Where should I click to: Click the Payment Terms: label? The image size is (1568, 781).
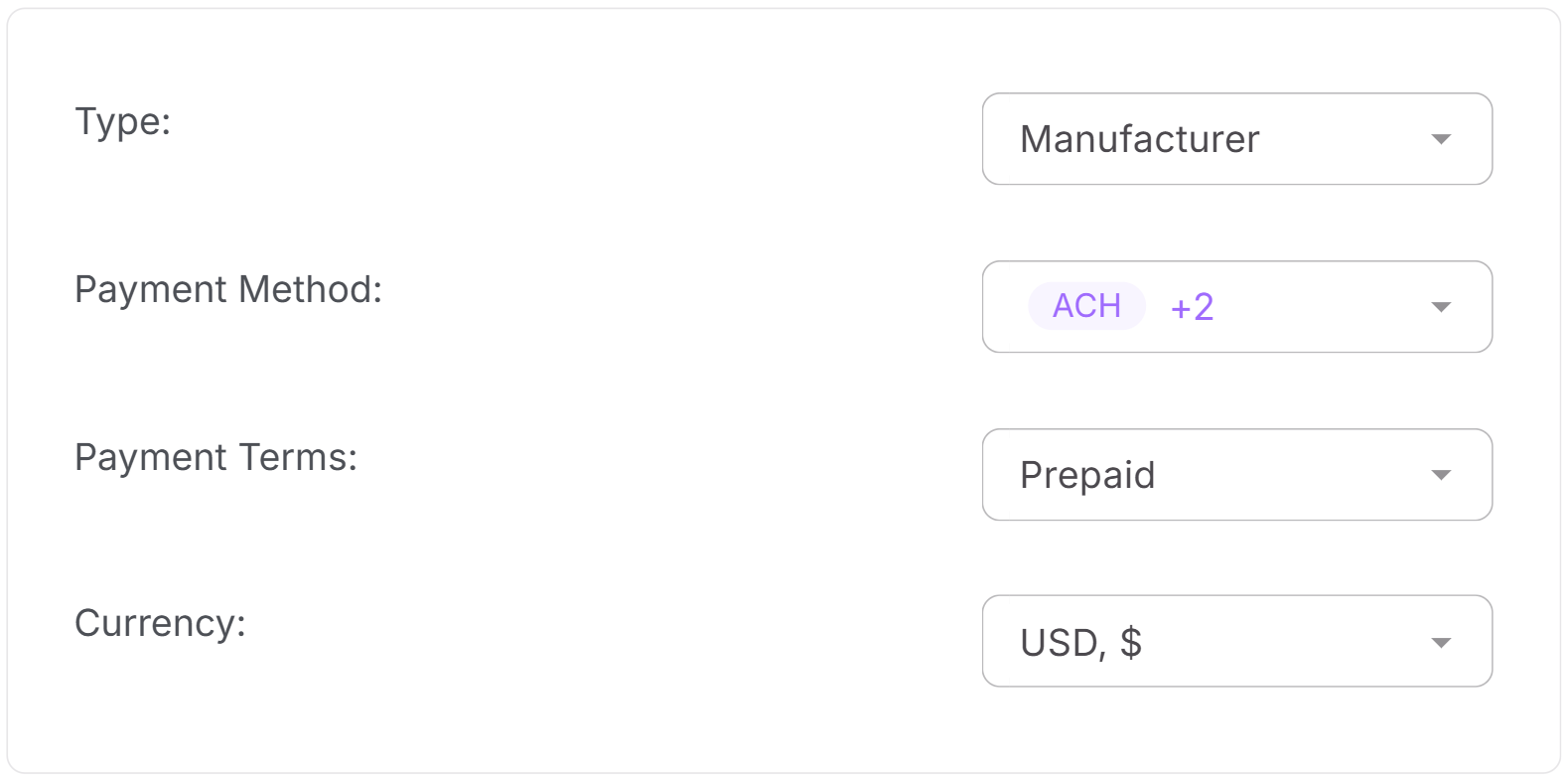[214, 457]
